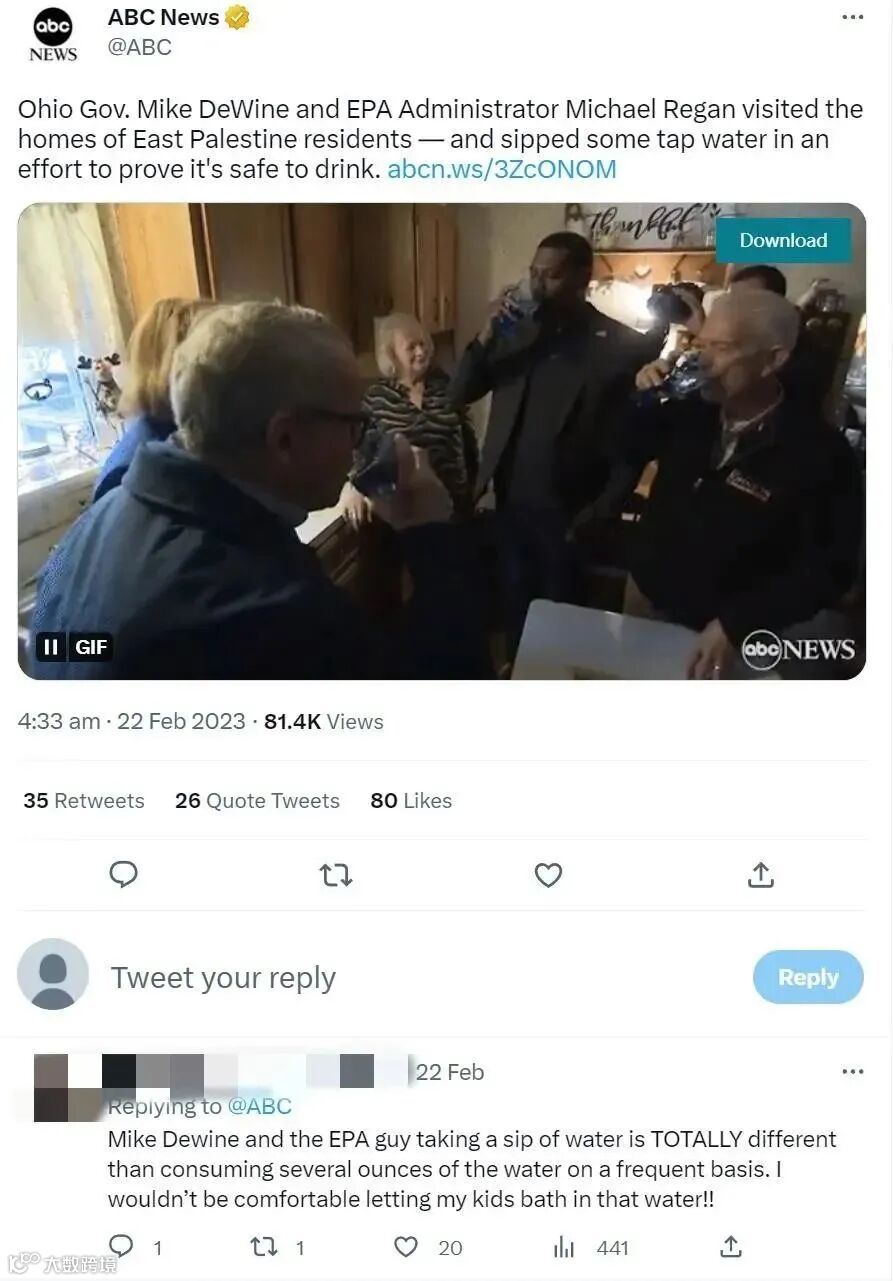Reply to the comment using bubble icon
This screenshot has height=1281, width=893.
tap(121, 1246)
